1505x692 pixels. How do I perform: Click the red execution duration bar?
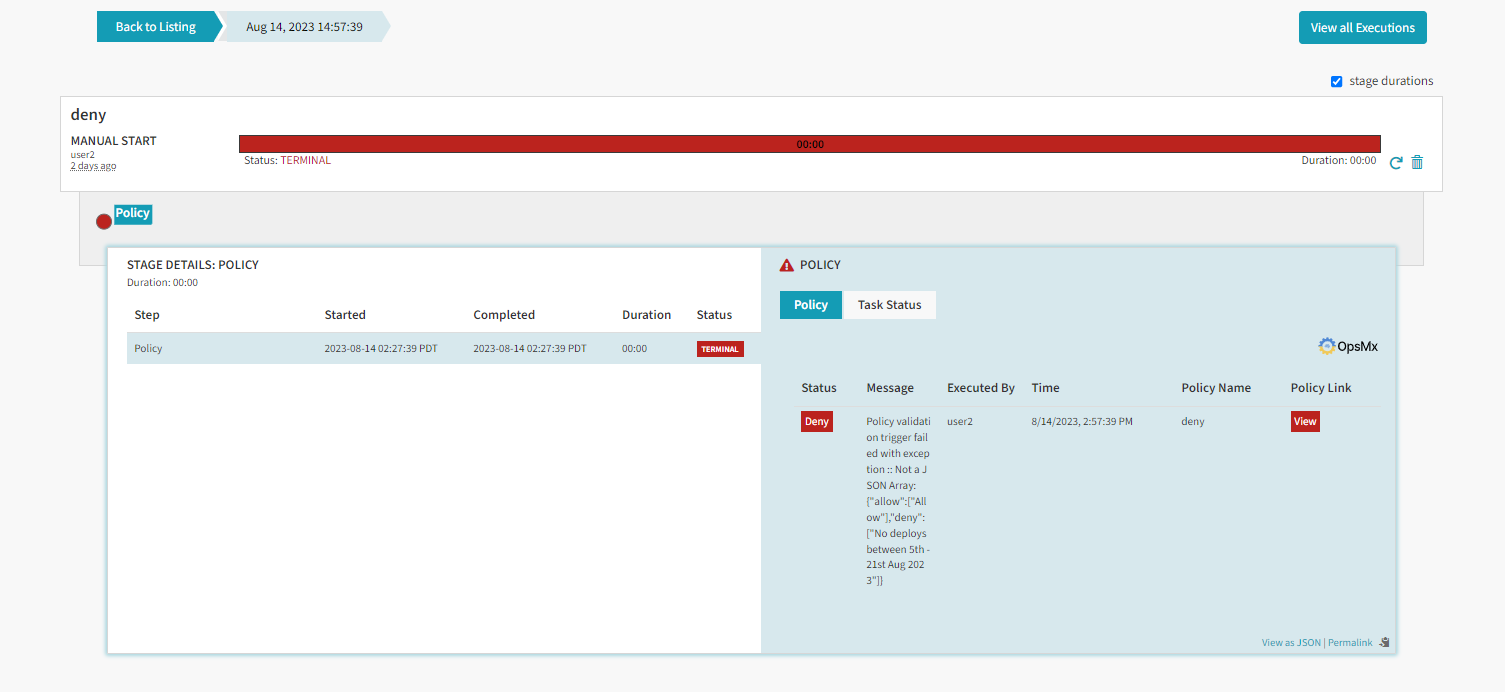click(x=809, y=144)
